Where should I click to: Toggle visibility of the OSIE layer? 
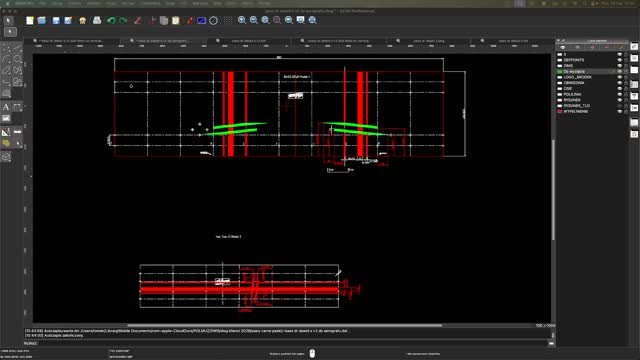[620, 89]
